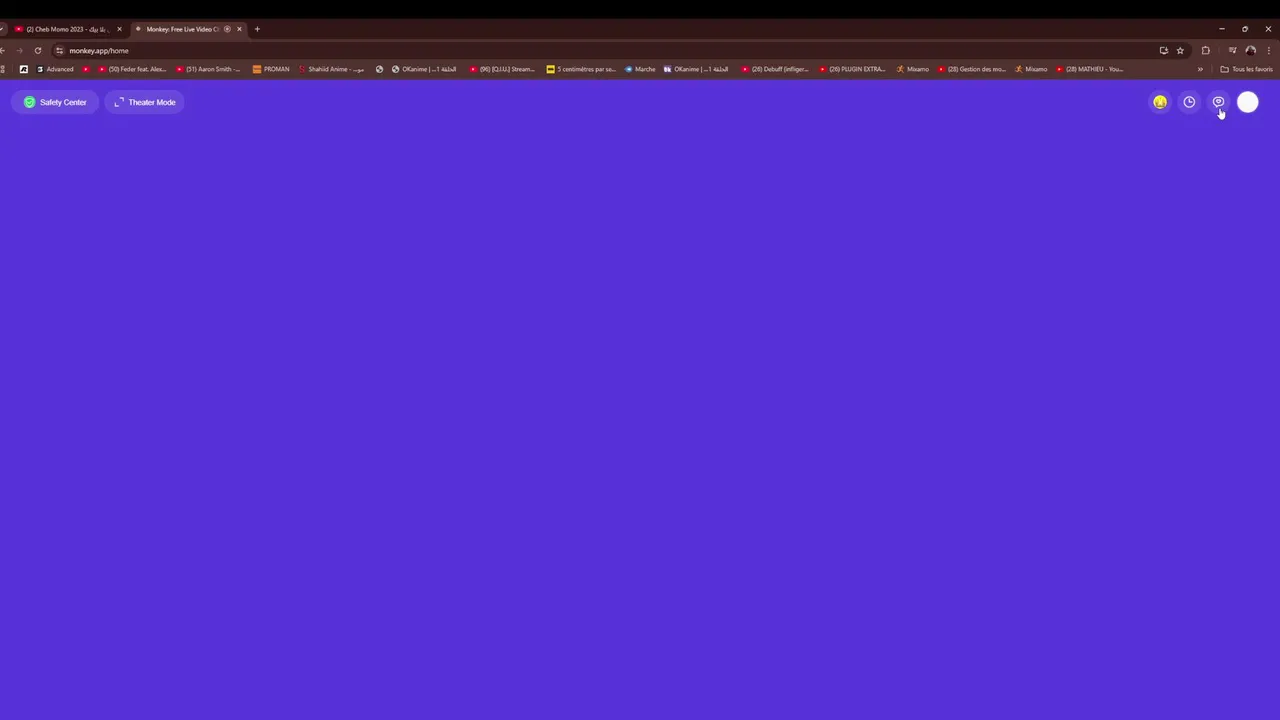Open the (28) MATHIEU - You... bookmark
The image size is (1280, 720).
tap(1090, 69)
